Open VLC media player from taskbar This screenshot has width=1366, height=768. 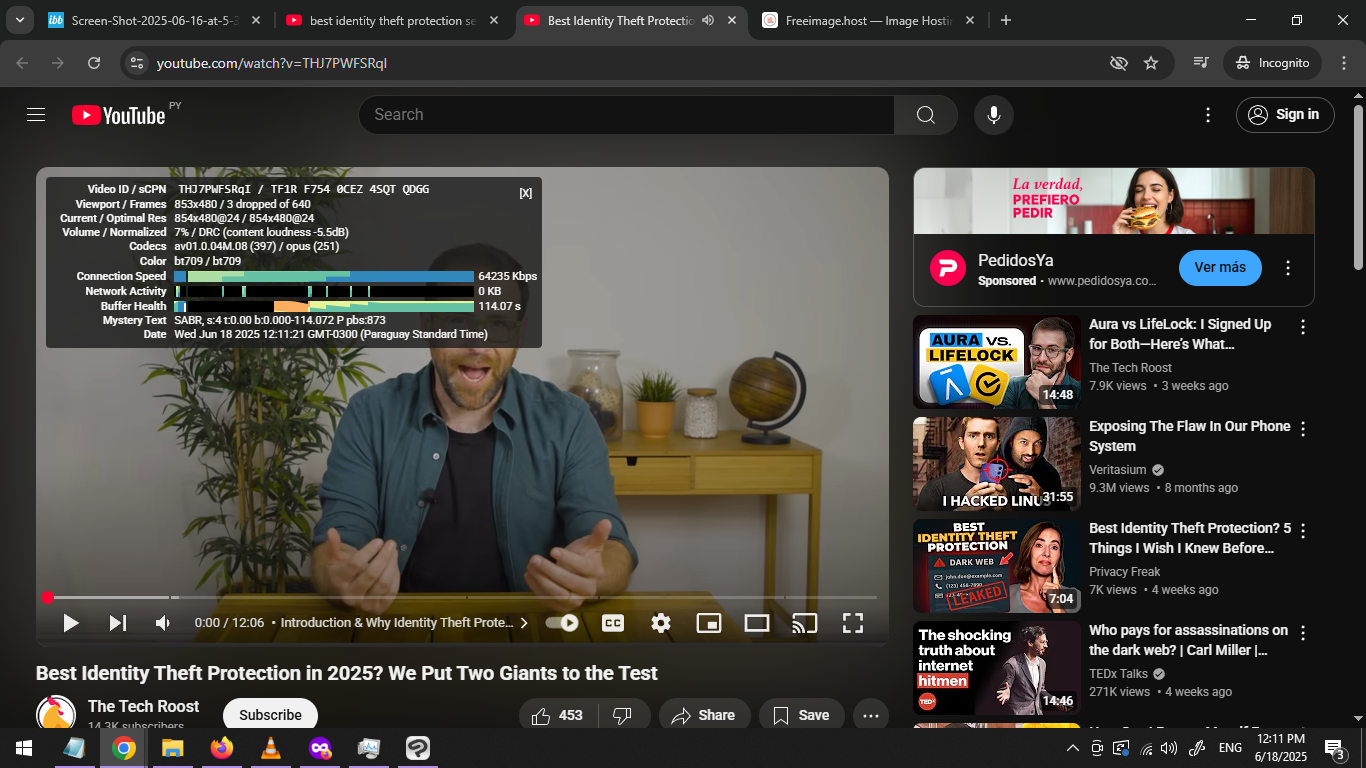click(x=271, y=748)
